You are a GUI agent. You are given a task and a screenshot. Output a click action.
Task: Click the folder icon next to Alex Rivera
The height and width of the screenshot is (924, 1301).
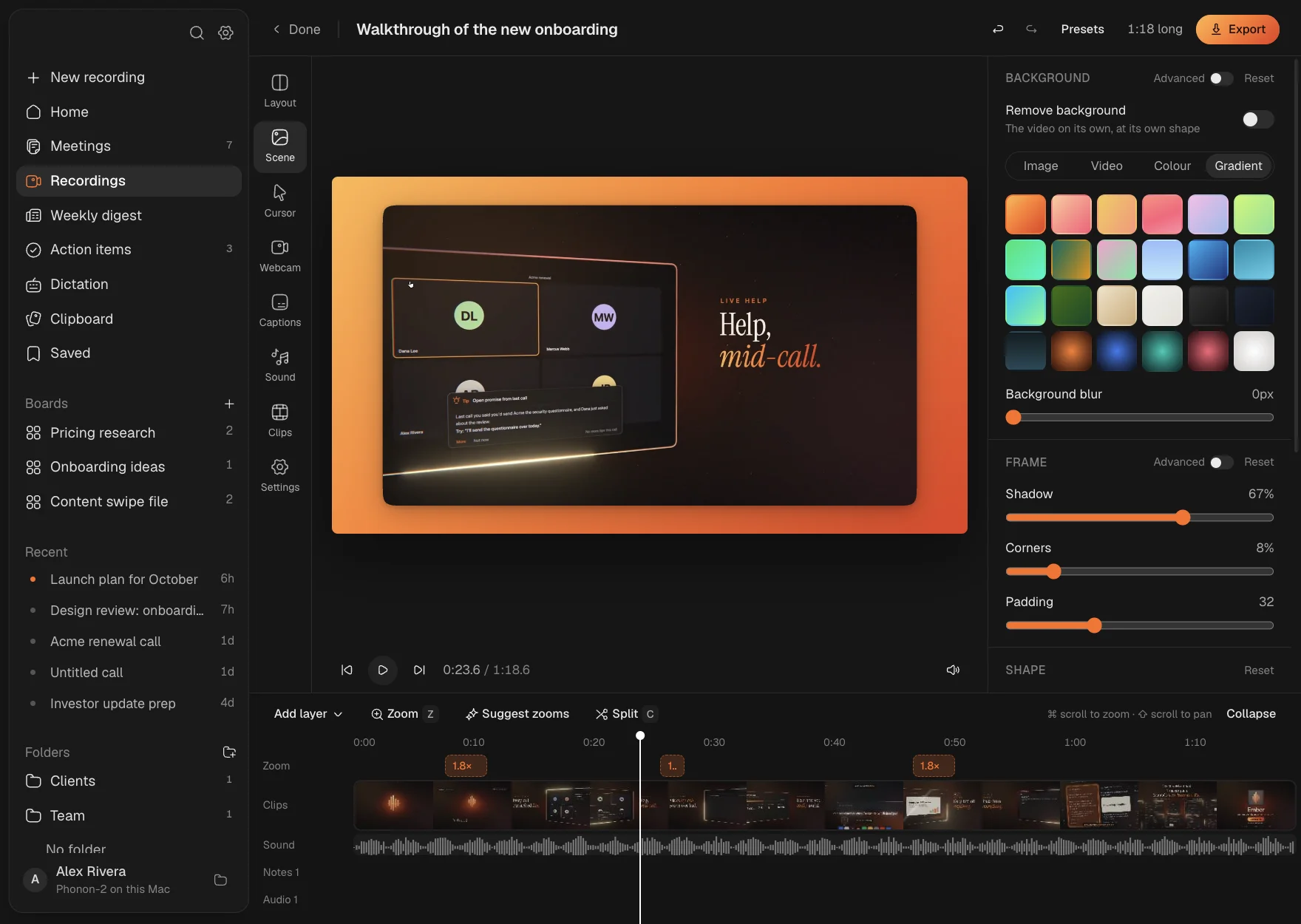[x=220, y=880]
